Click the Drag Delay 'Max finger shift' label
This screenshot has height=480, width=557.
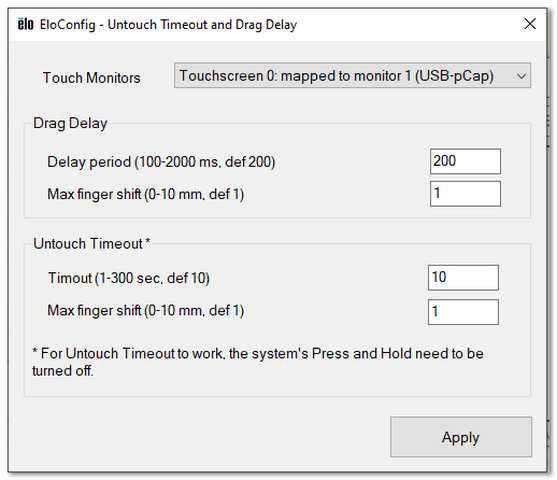(146, 194)
